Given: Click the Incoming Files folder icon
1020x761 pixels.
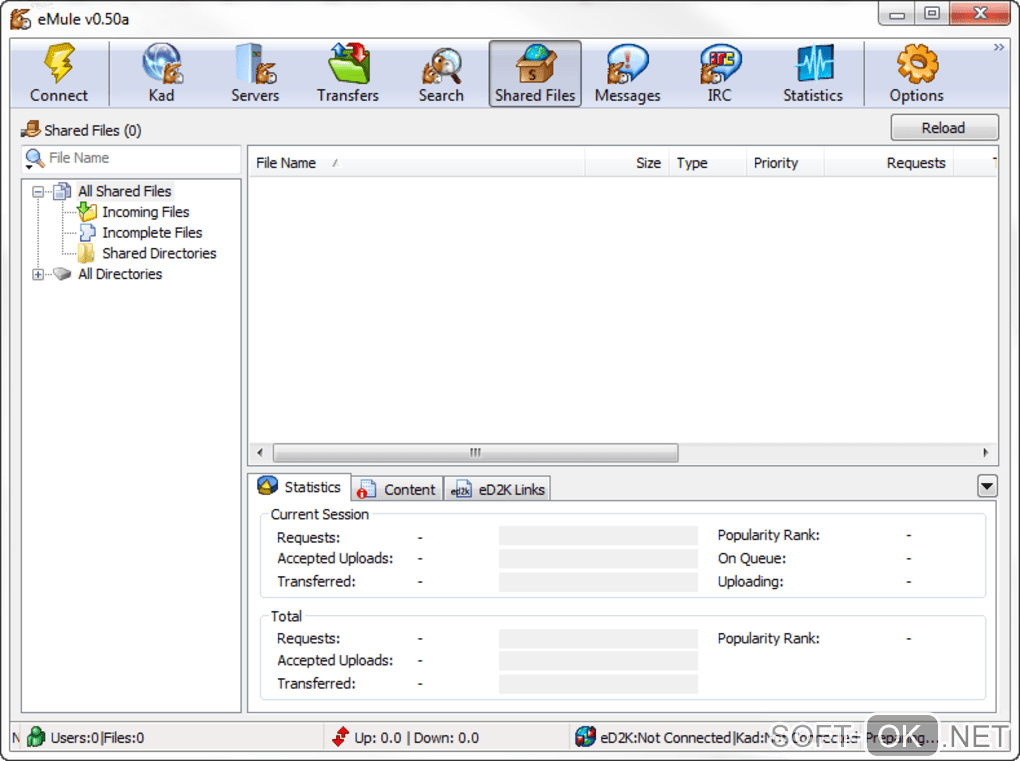Looking at the screenshot, I should pos(87,211).
